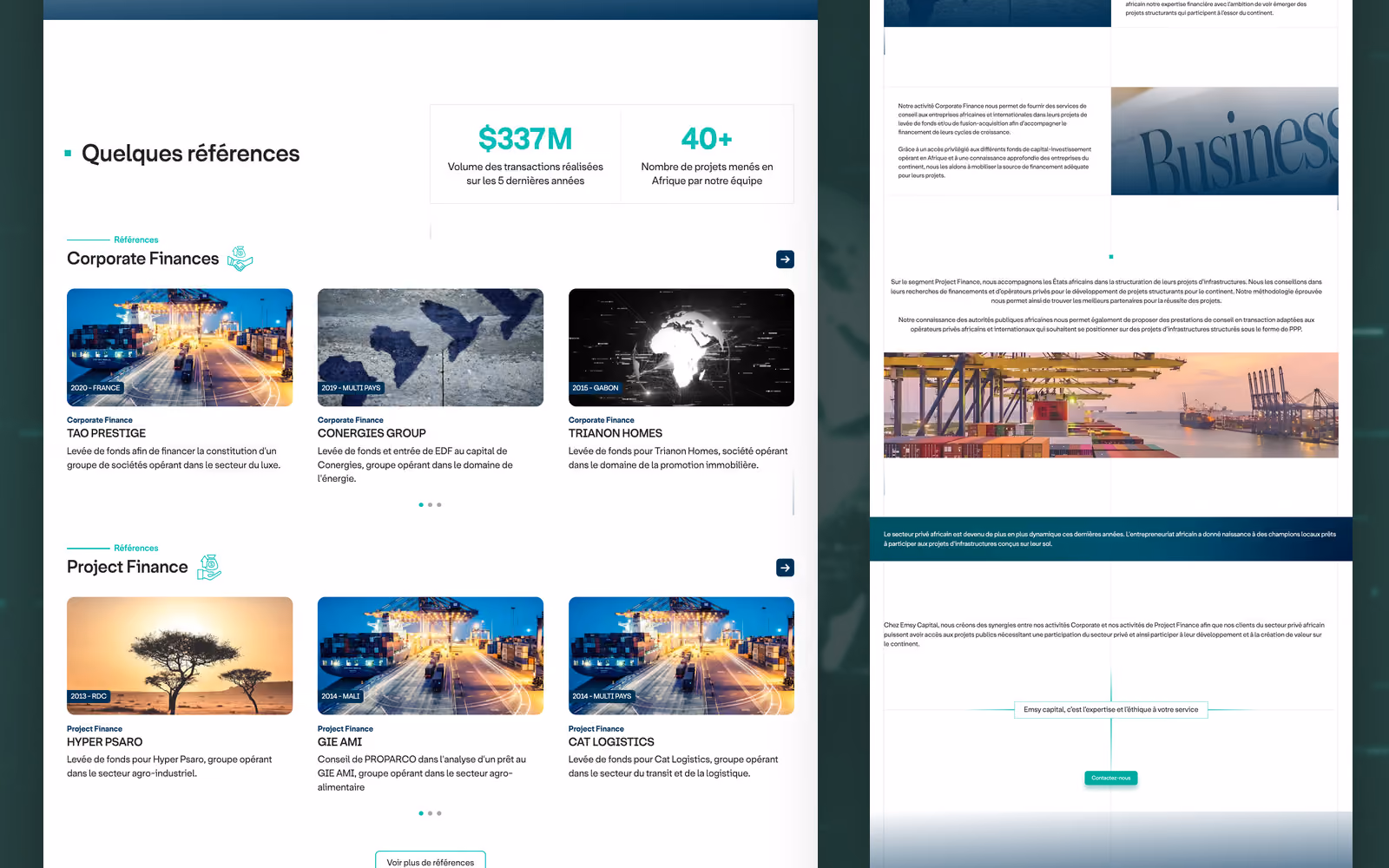Select second carousel dot under Corporate Finances
Image resolution: width=1389 pixels, height=868 pixels.
point(430,504)
